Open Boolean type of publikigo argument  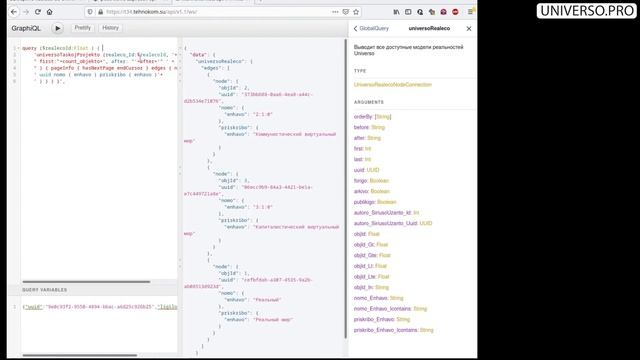[x=387, y=202]
